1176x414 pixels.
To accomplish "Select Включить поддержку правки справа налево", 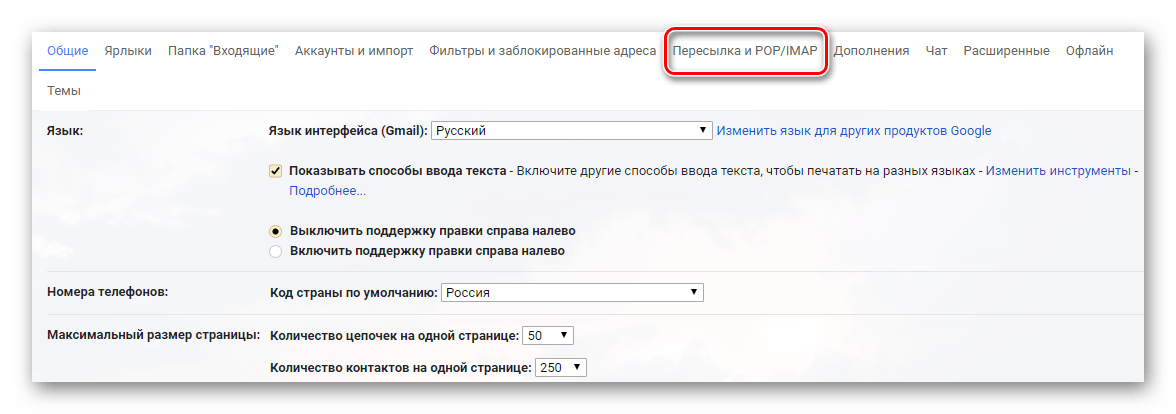I will click(x=275, y=251).
